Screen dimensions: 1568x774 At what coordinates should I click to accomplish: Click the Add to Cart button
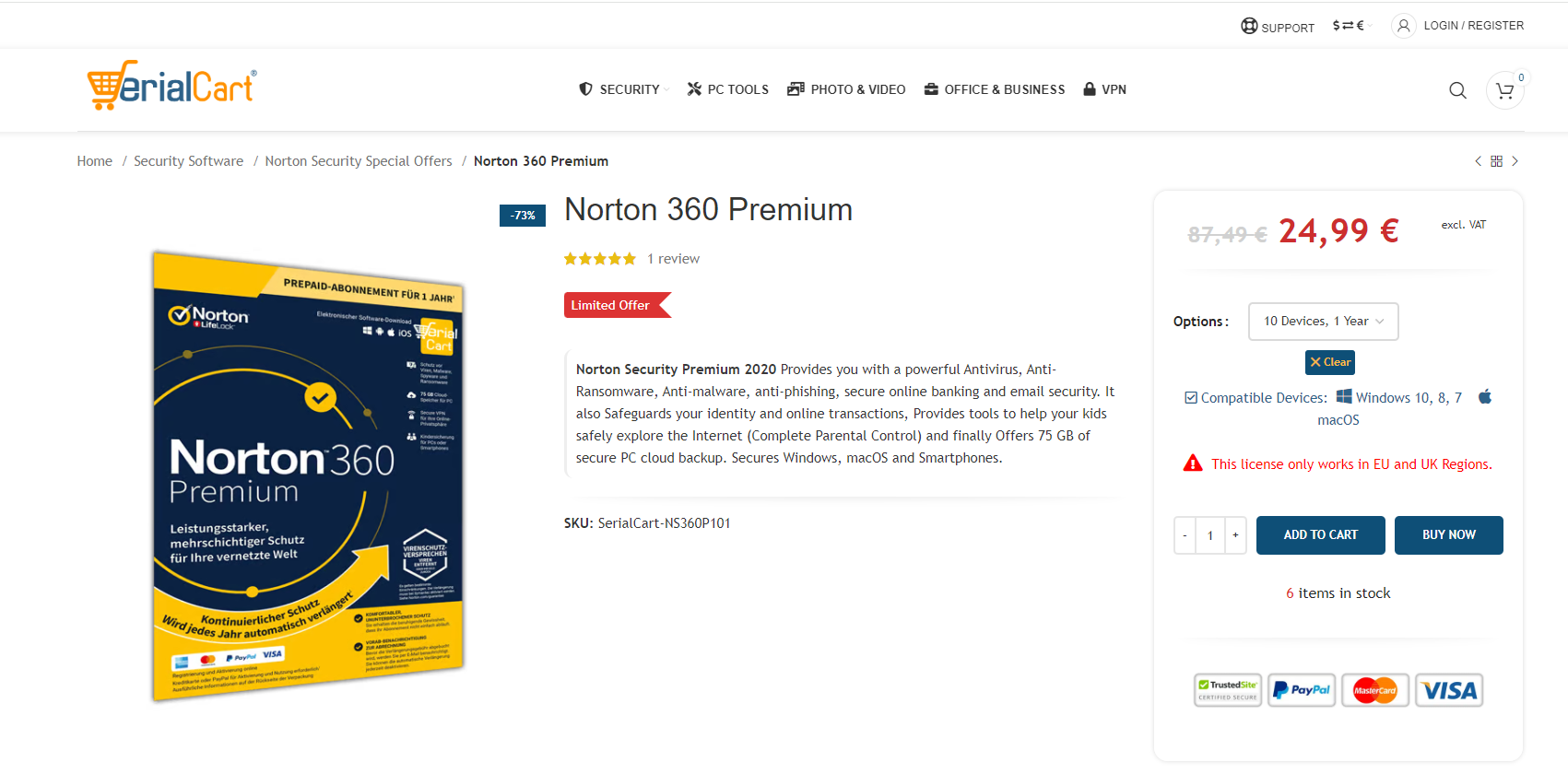click(x=1320, y=535)
